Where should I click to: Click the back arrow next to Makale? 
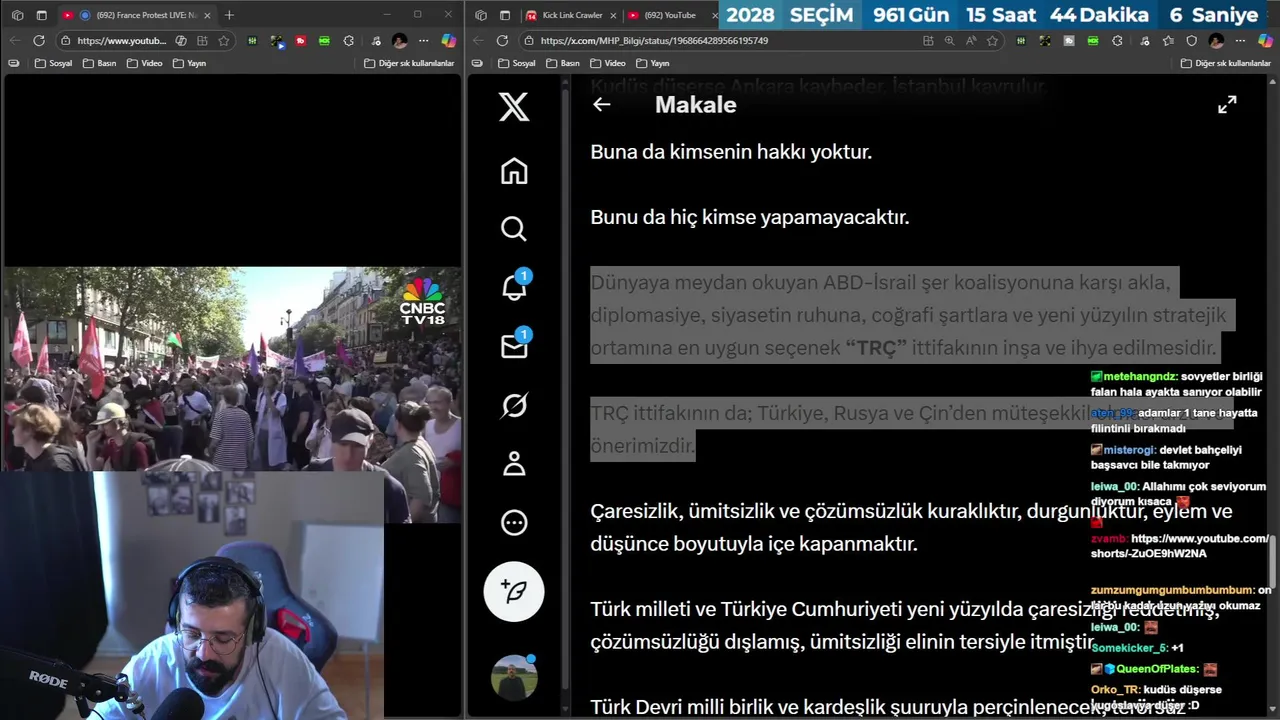tap(601, 104)
